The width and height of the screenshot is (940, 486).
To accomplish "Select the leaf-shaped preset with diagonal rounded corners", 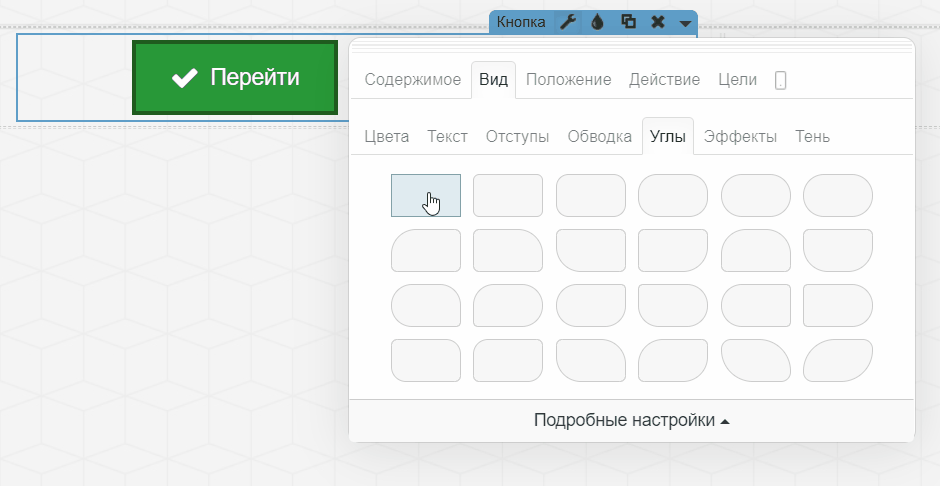I will coord(838,360).
